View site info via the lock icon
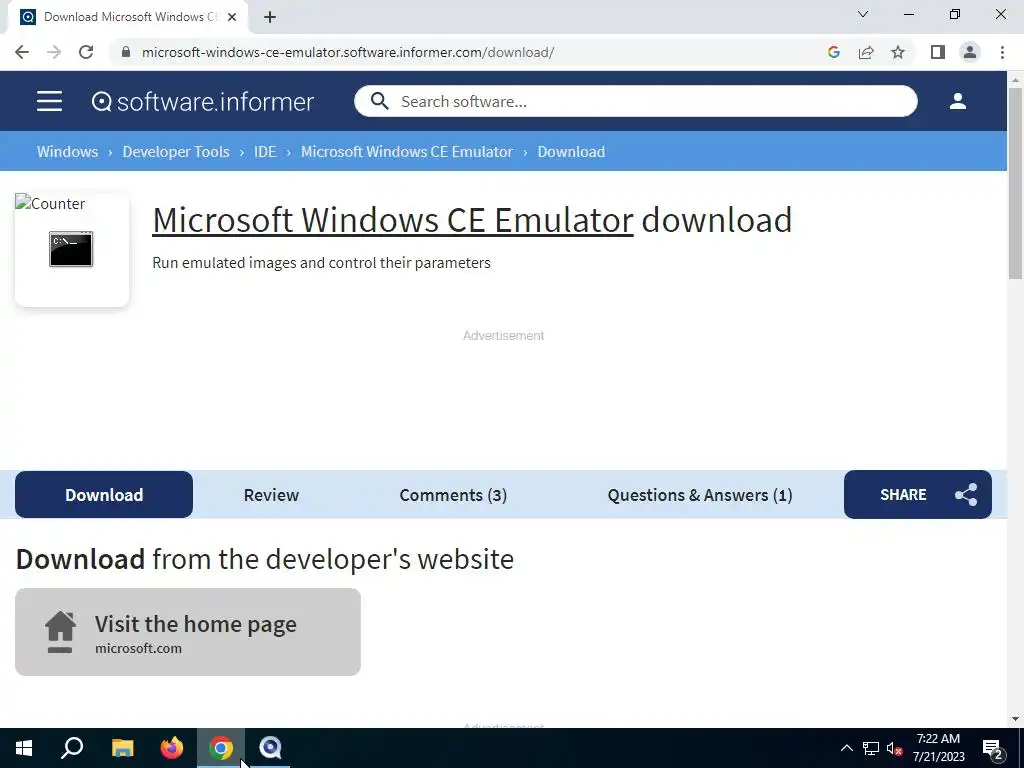Screen dimensions: 1024x768 (126, 52)
